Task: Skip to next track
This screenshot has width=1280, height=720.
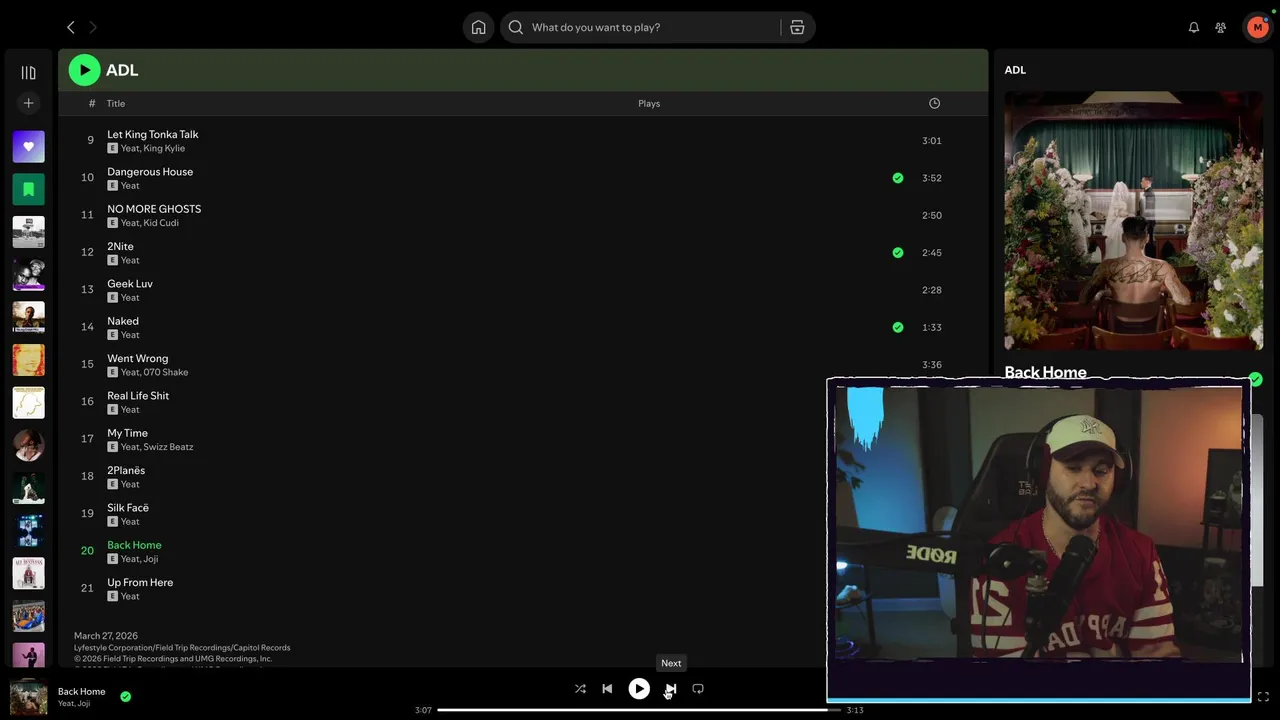Action: (671, 688)
